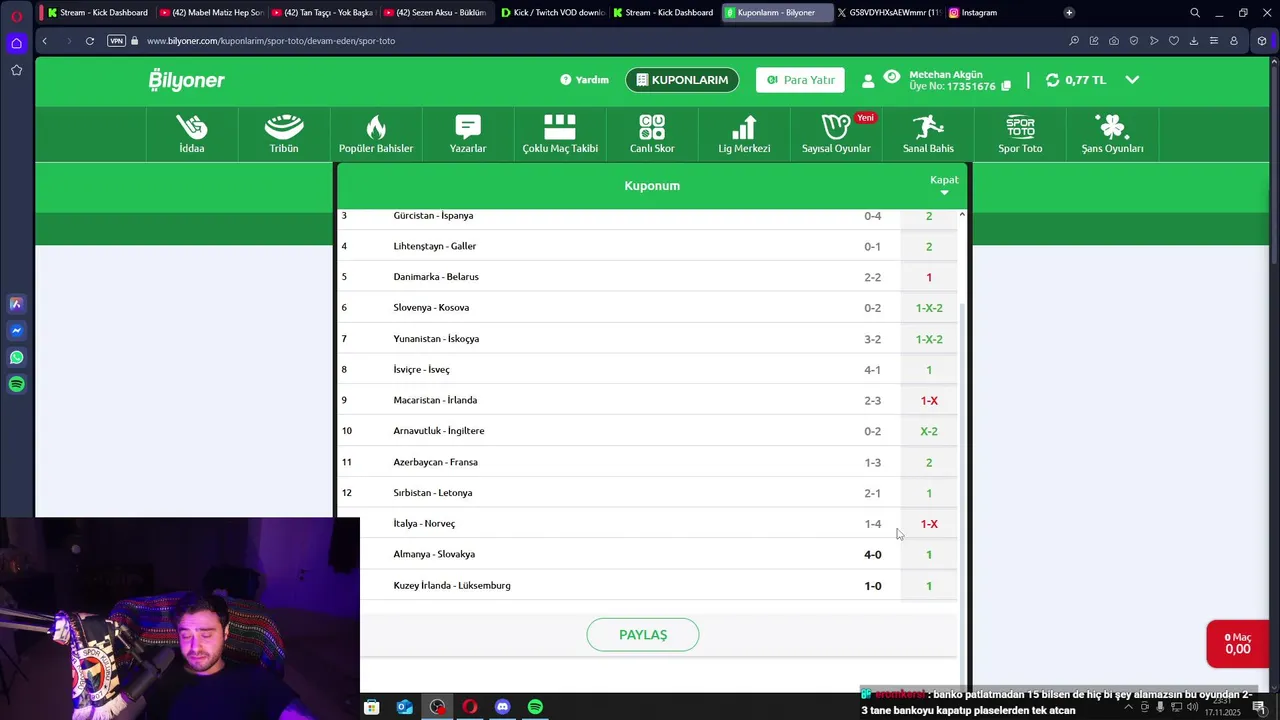Open Çoklu Maç Takibi
Screen dimensions: 1280x720
pyautogui.click(x=560, y=134)
